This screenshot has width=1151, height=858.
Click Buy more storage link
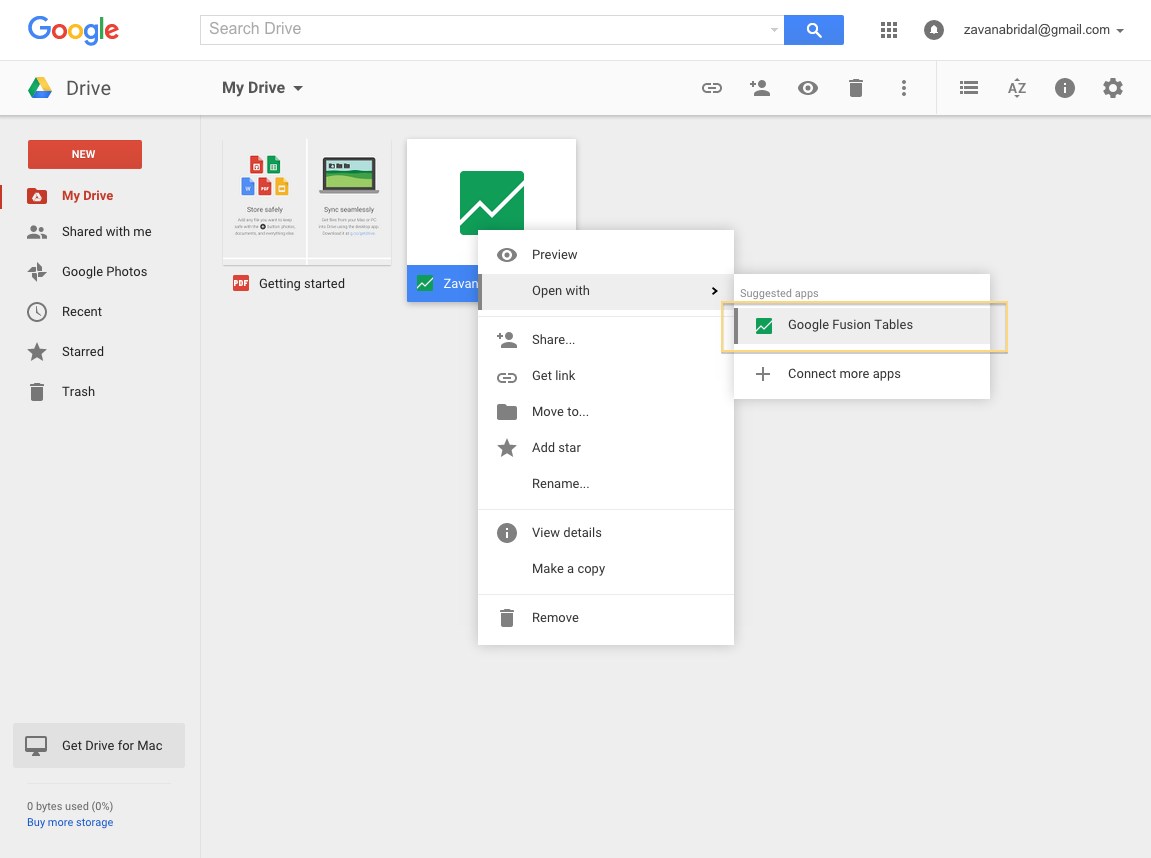(x=70, y=823)
